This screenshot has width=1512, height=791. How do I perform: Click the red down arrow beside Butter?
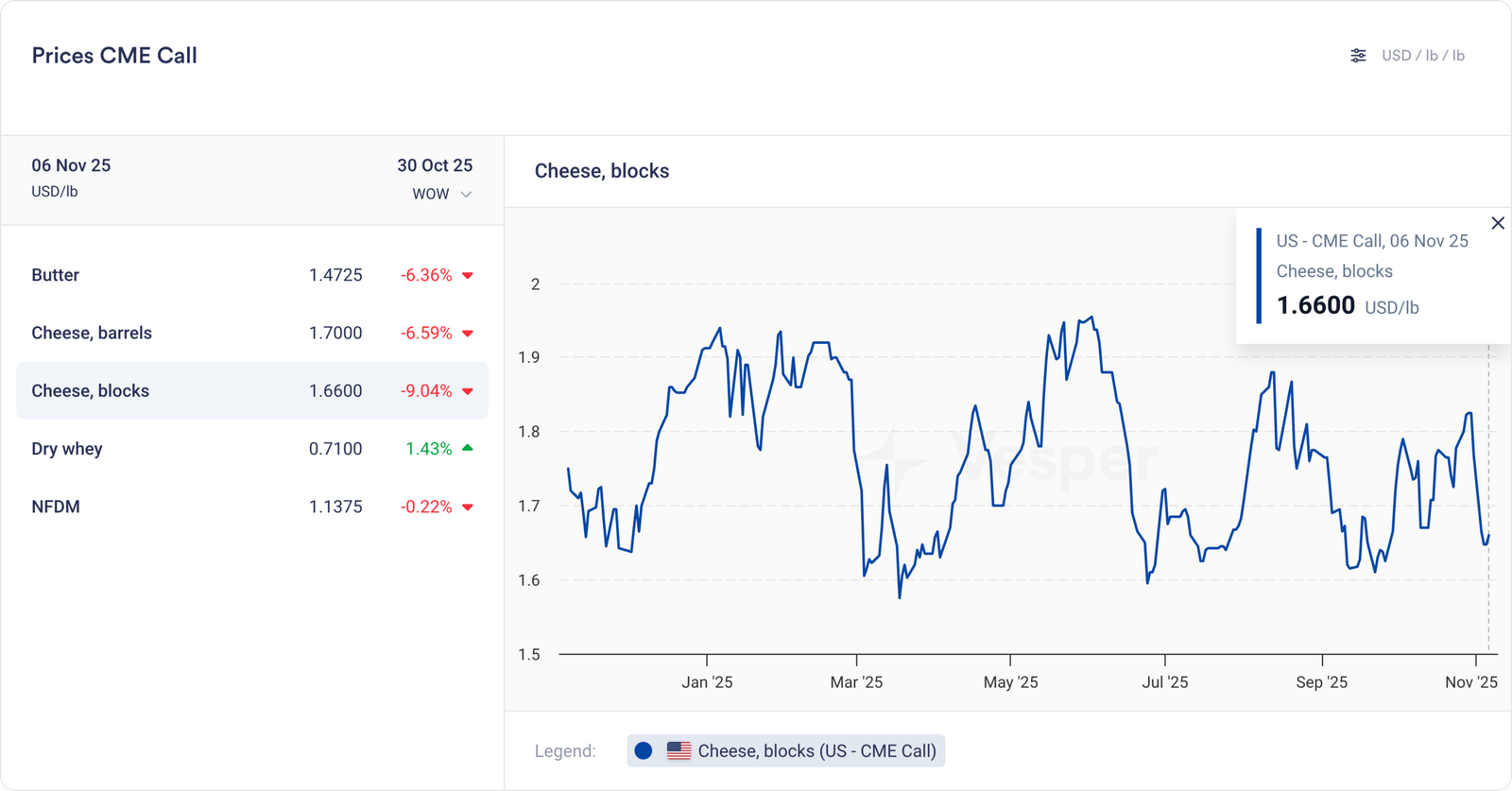(x=467, y=276)
